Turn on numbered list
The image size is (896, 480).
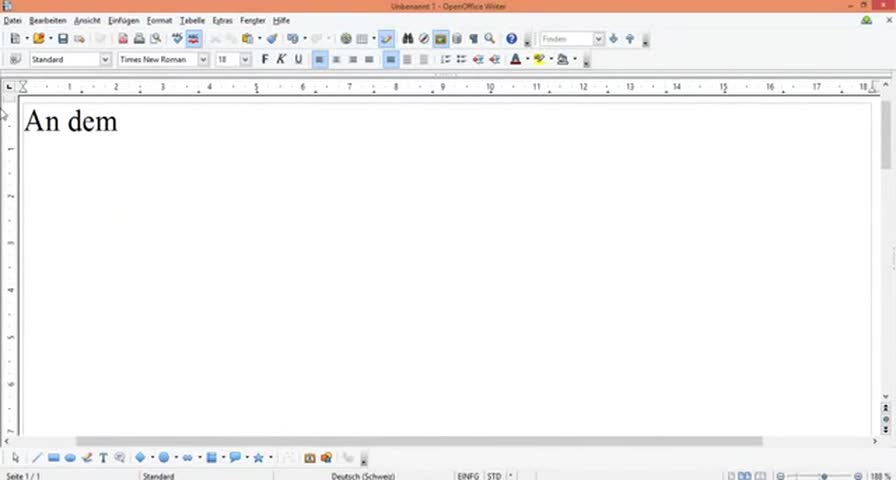445,59
